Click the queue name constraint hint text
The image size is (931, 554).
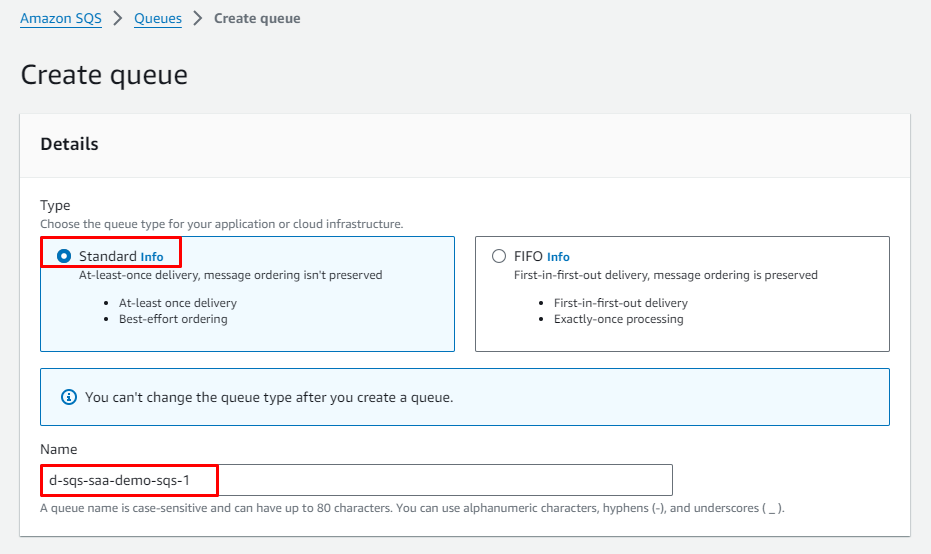click(412, 508)
